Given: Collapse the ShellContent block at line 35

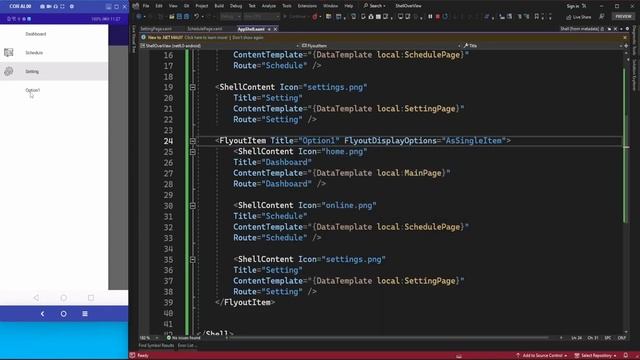Looking at the screenshot, I should click(193, 260).
